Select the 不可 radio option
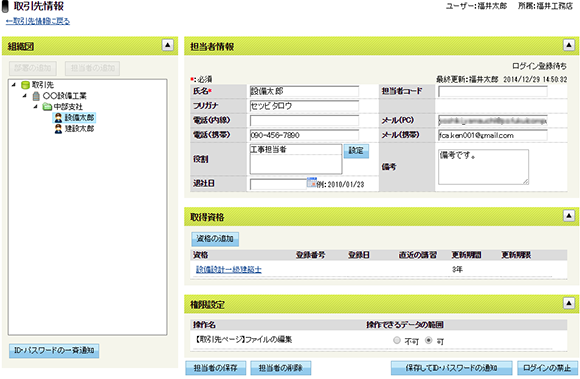The height and width of the screenshot is (379, 580). [397, 340]
